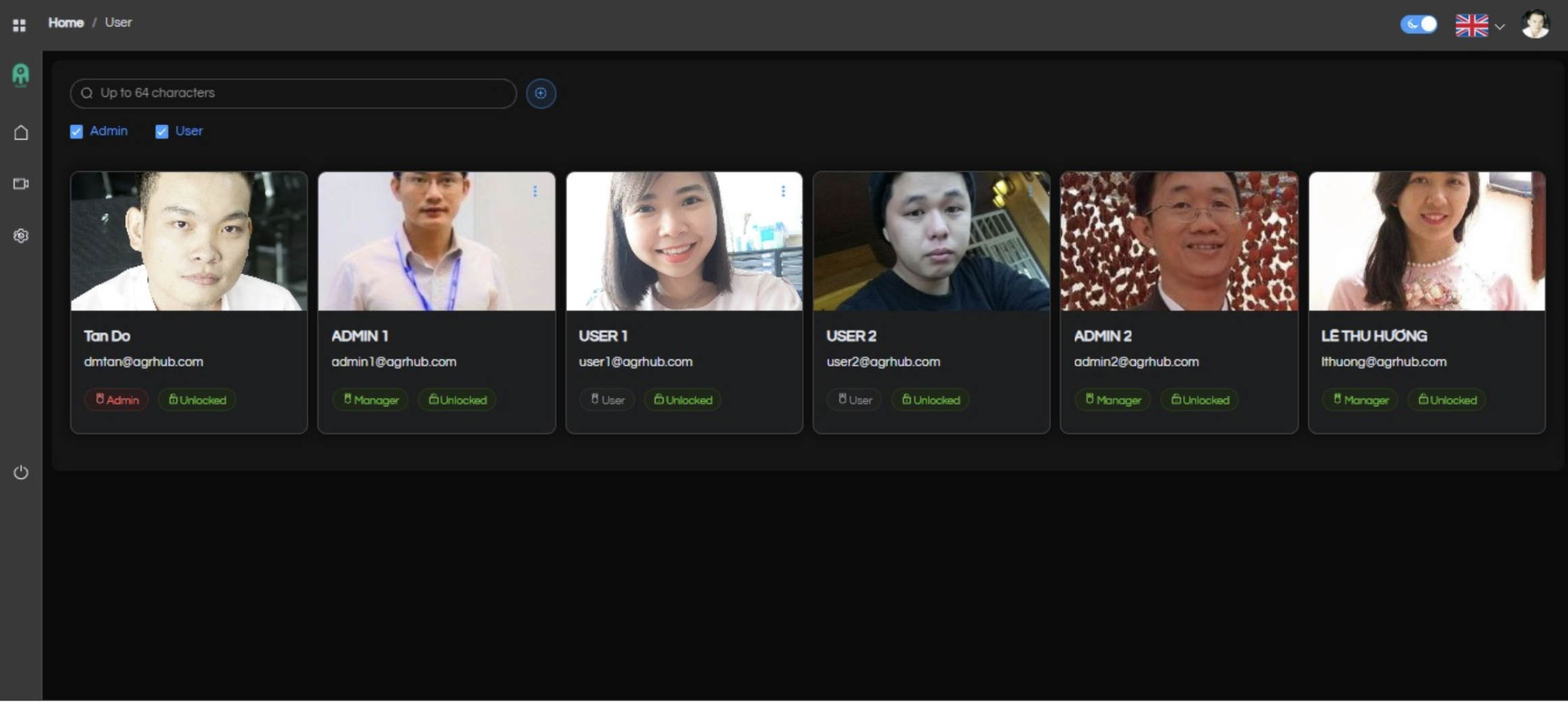Click the name 'ADMIN 2'
The height and width of the screenshot is (705, 1568).
click(1103, 336)
